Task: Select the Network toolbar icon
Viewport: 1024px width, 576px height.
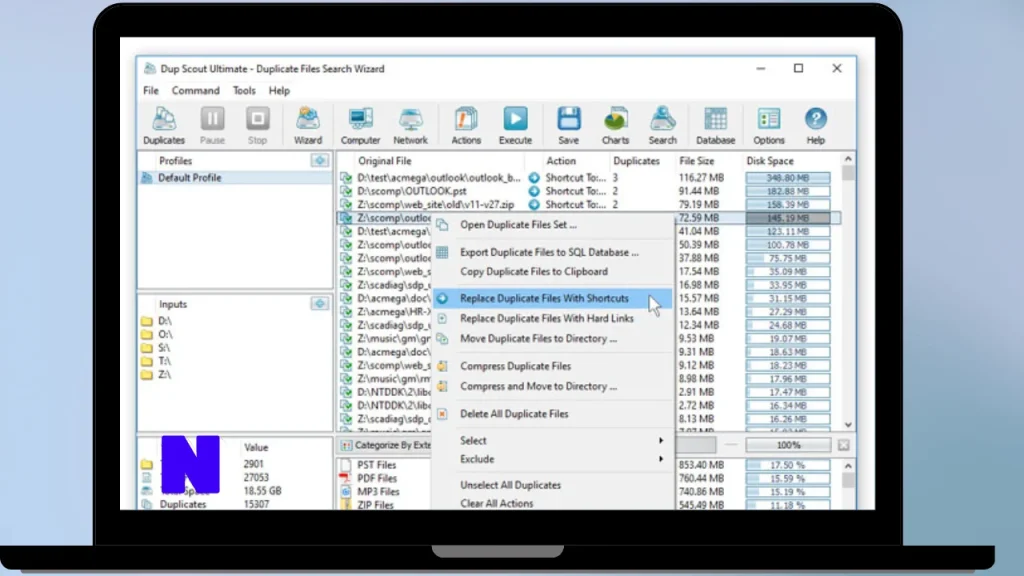Action: [410, 125]
